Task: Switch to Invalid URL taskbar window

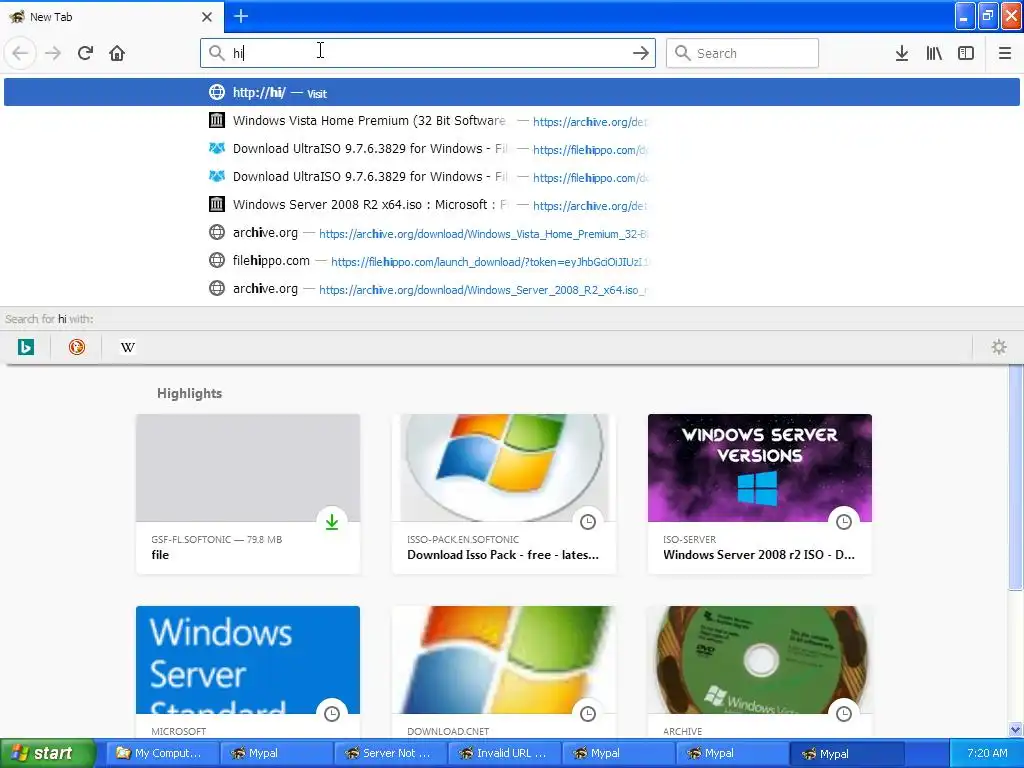Action: 504,753
